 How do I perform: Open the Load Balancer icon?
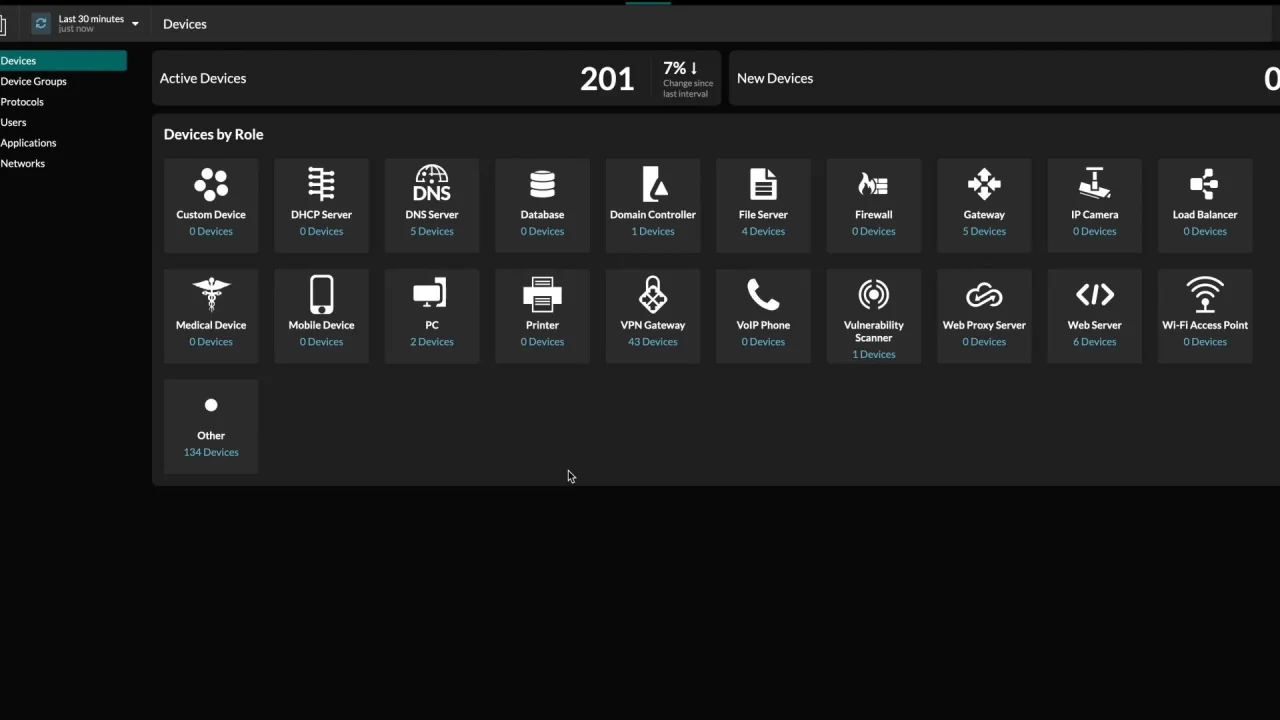pos(1204,184)
